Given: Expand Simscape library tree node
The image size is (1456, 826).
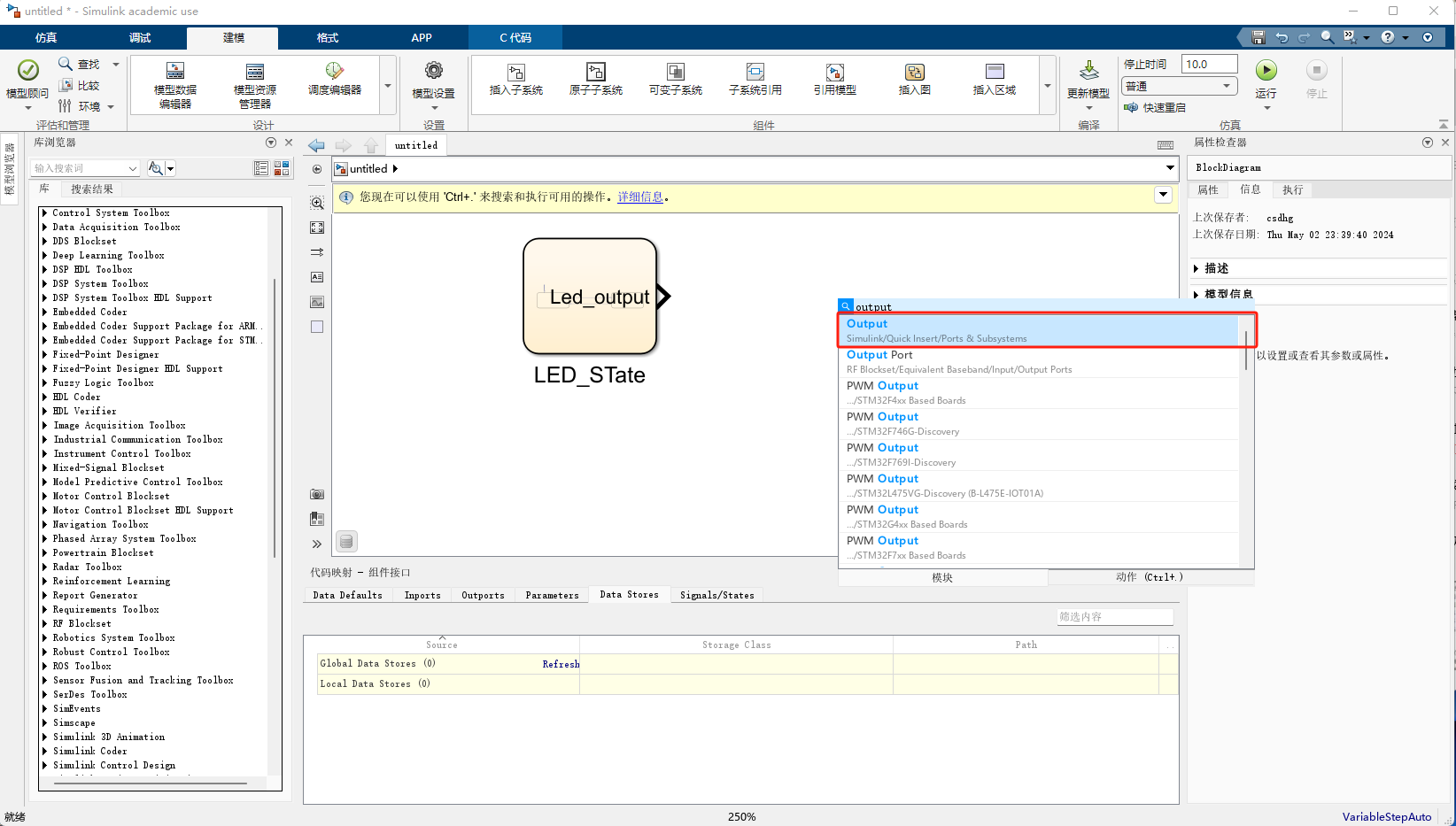Looking at the screenshot, I should tap(44, 722).
